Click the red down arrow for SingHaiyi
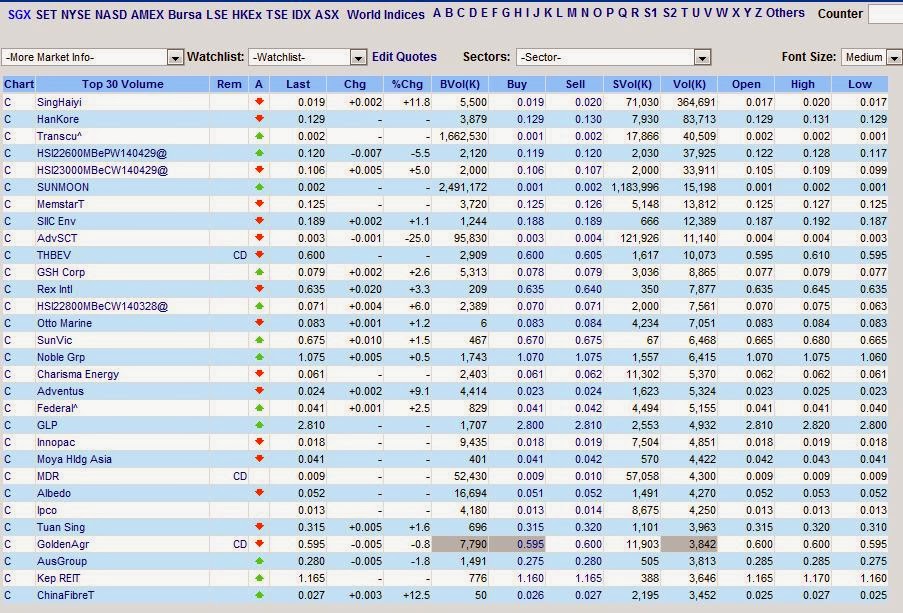 point(259,102)
